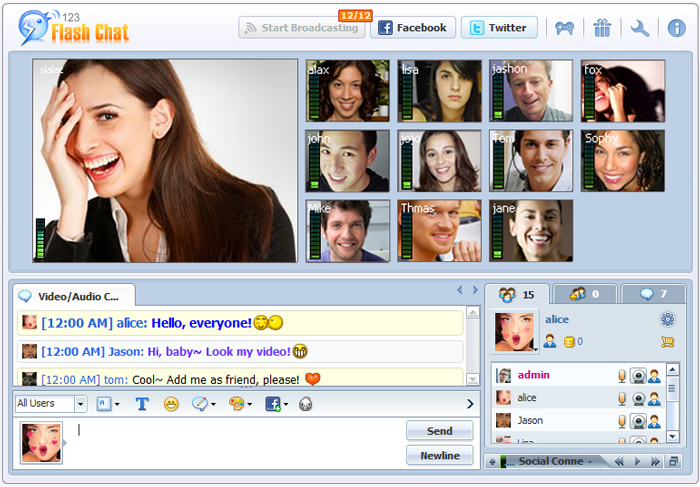Click the message text input field
The height and width of the screenshot is (487, 700).
click(x=235, y=442)
